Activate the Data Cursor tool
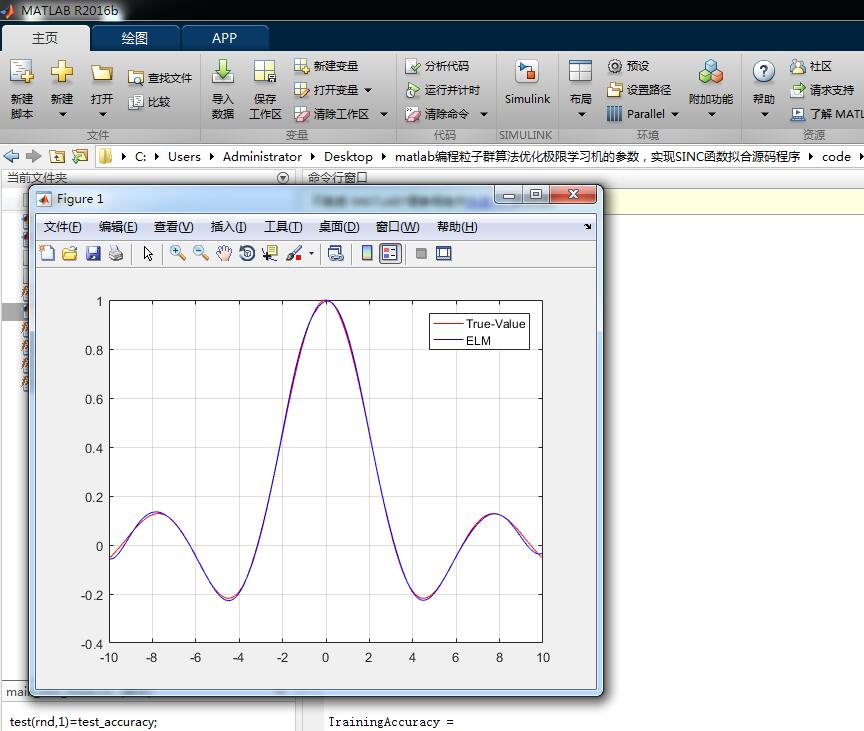864x731 pixels. (270, 253)
